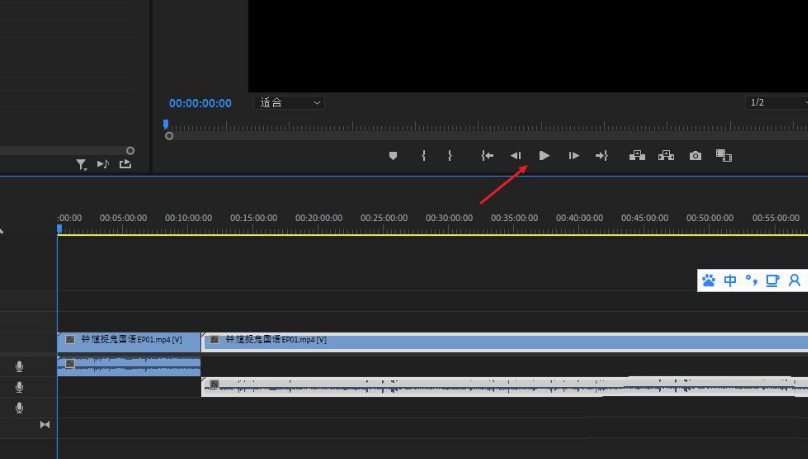This screenshot has height=459, width=808.
Task: Open the 1/2 playback resolution dropdown
Action: pos(777,103)
